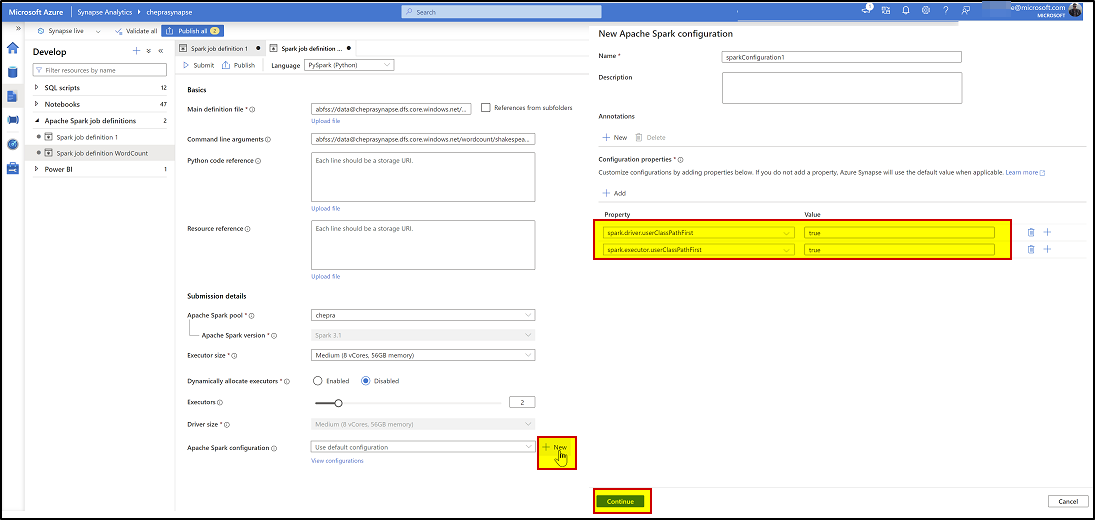Open the Manage hub toolbox icon

pyautogui.click(x=12, y=168)
